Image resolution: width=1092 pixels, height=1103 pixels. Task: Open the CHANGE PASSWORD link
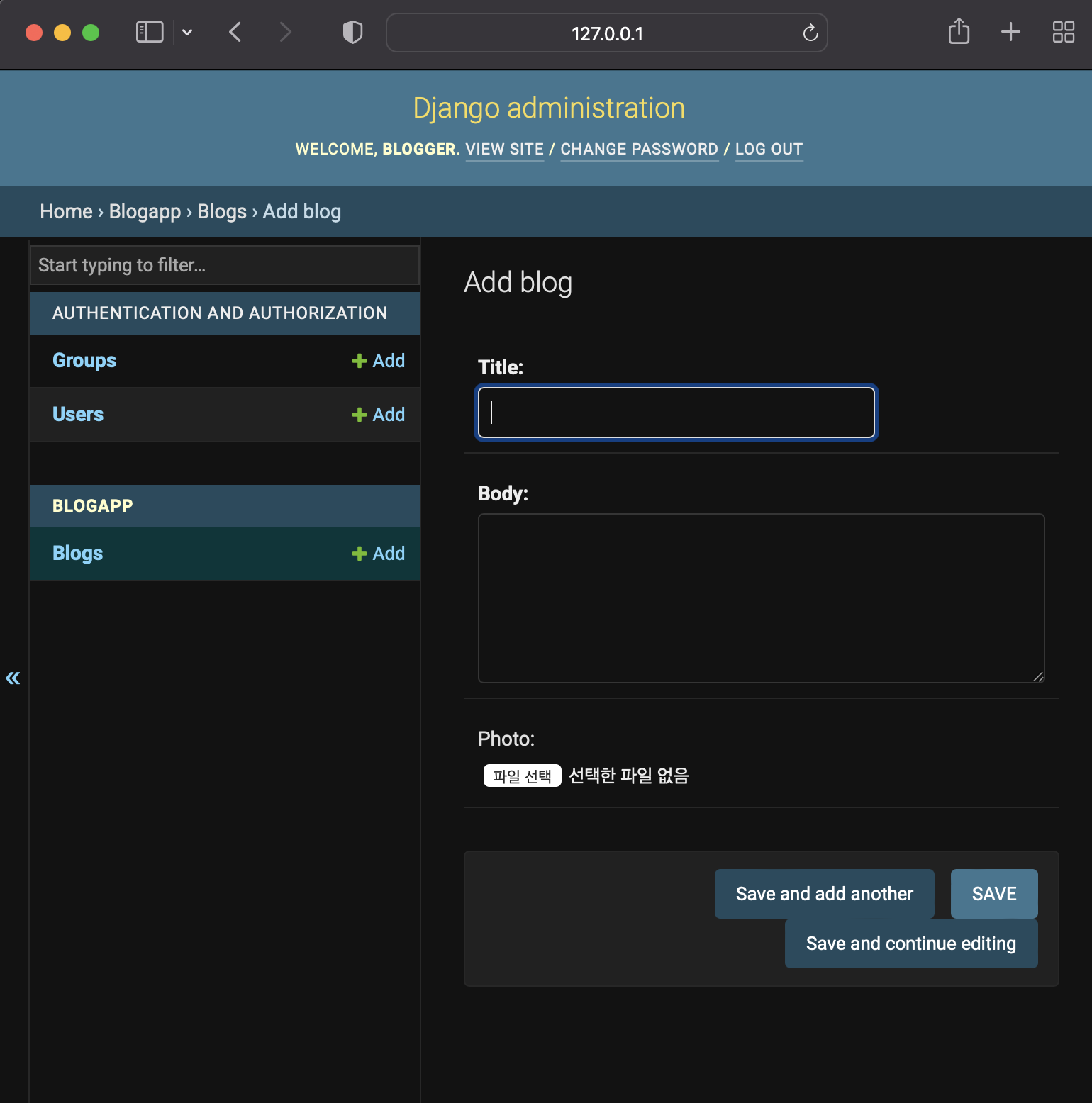click(x=639, y=149)
